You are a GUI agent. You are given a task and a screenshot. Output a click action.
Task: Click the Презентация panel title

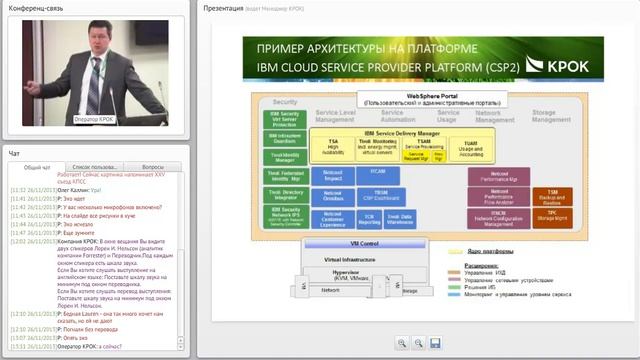(223, 8)
